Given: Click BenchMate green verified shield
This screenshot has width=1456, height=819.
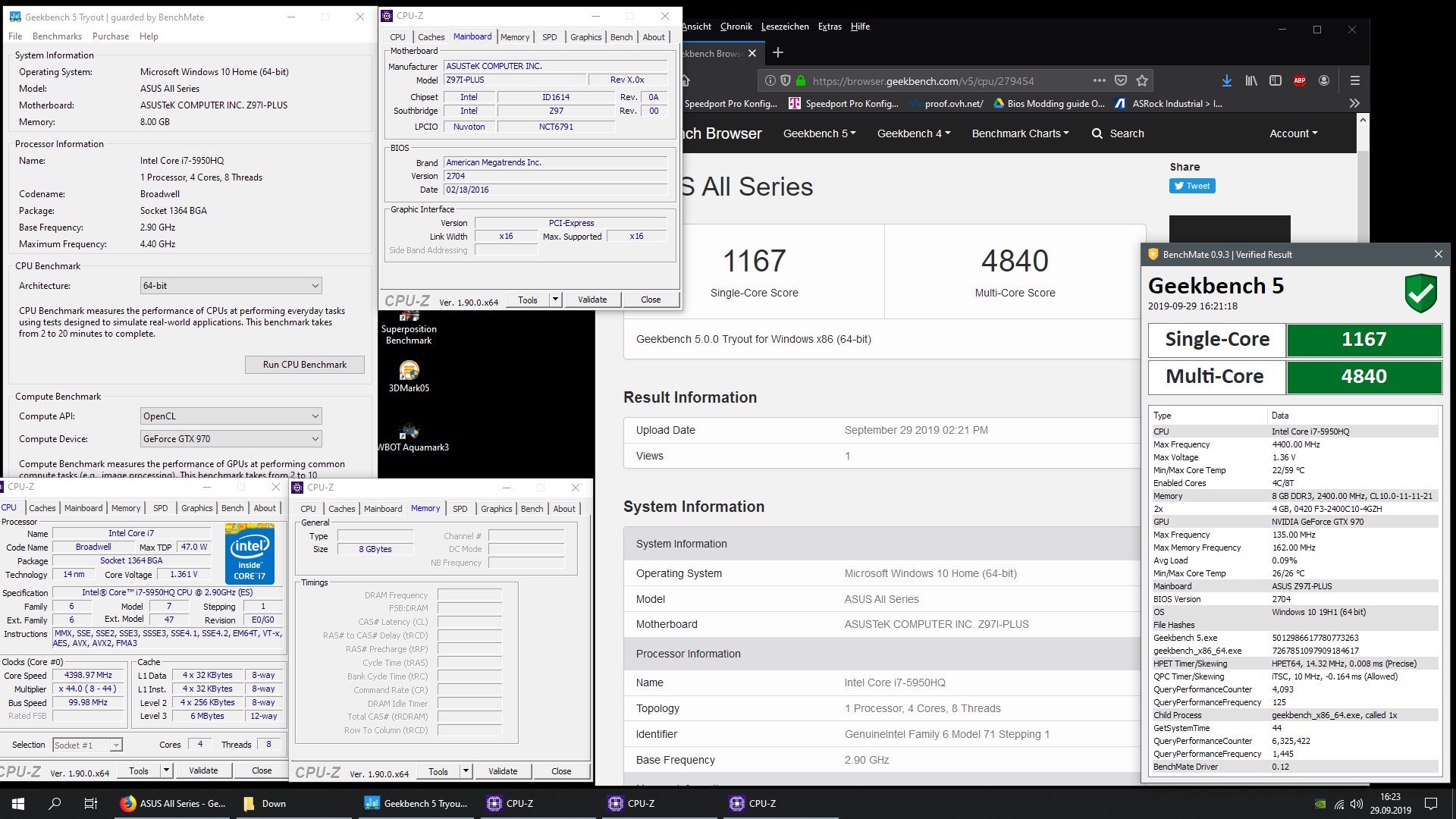Looking at the screenshot, I should pyautogui.click(x=1420, y=293).
